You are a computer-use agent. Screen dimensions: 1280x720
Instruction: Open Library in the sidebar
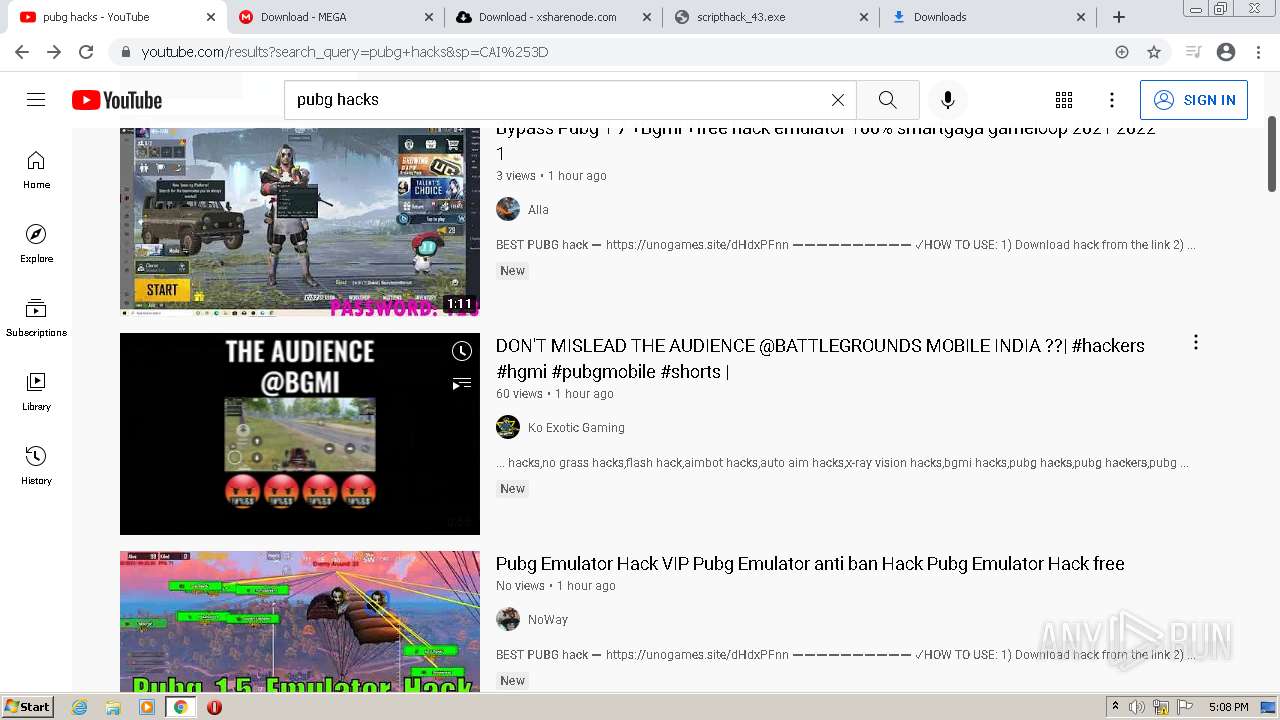click(x=36, y=392)
